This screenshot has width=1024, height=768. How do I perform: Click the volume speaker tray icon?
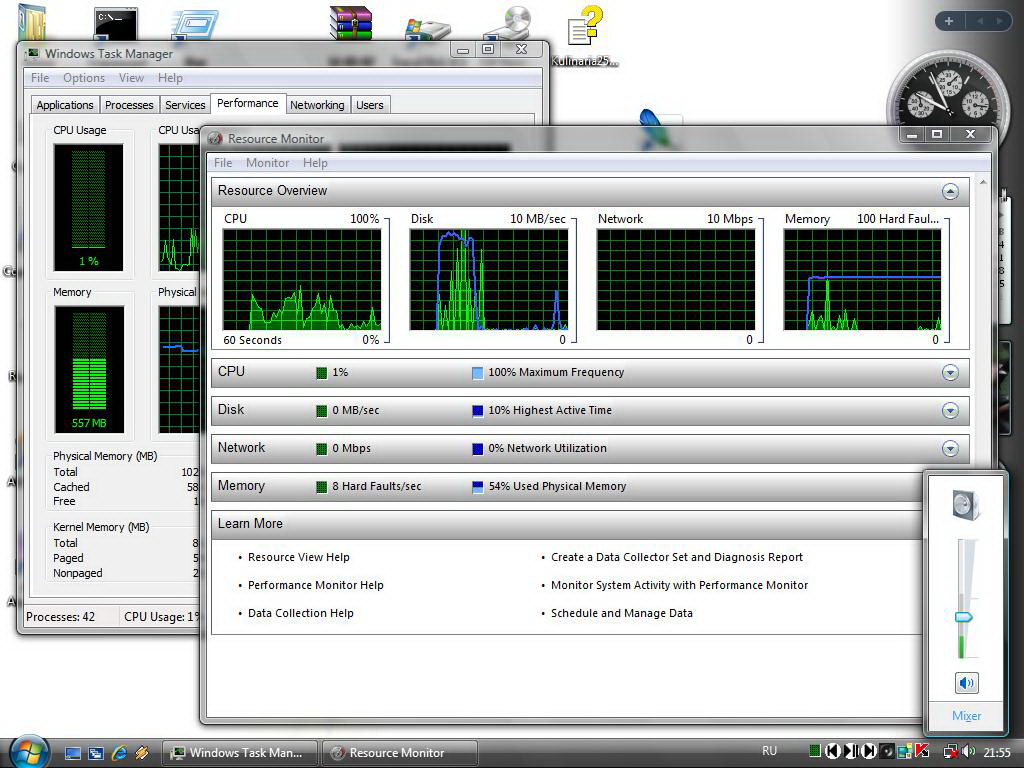pos(968,752)
